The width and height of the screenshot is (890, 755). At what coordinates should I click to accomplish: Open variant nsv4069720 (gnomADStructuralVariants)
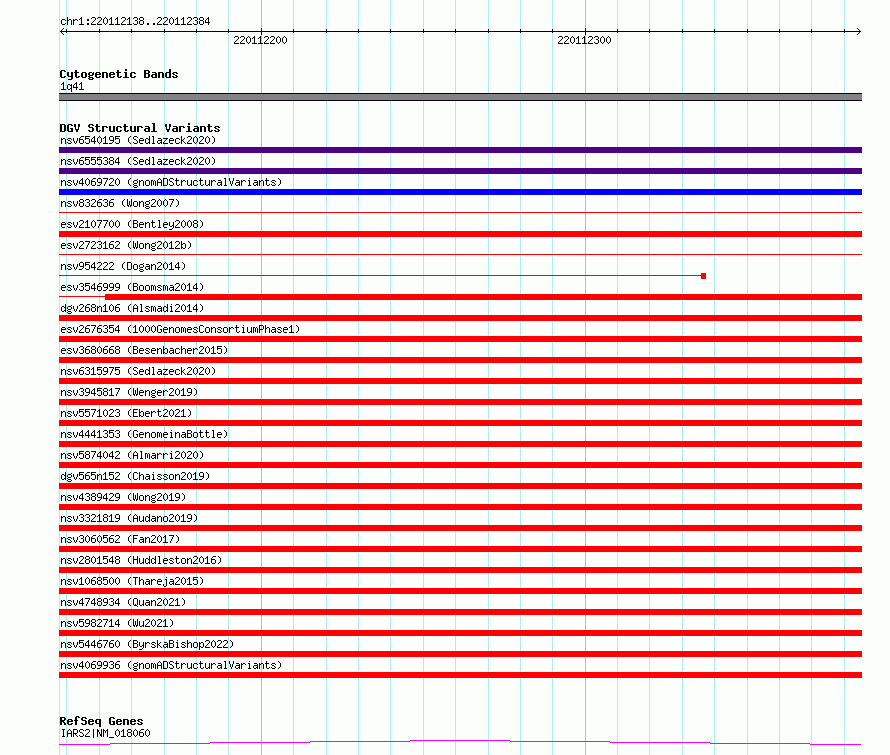tap(171, 182)
